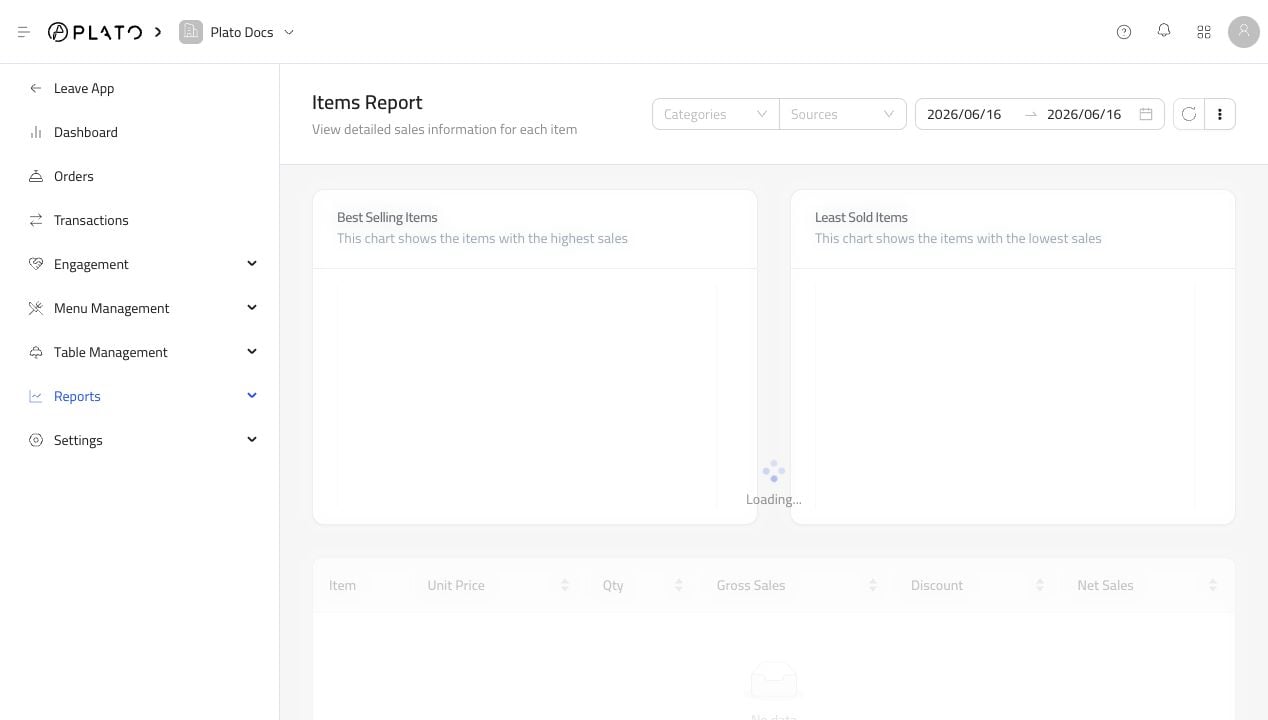Open the calendar date picker icon
The image size is (1268, 720).
[1146, 114]
